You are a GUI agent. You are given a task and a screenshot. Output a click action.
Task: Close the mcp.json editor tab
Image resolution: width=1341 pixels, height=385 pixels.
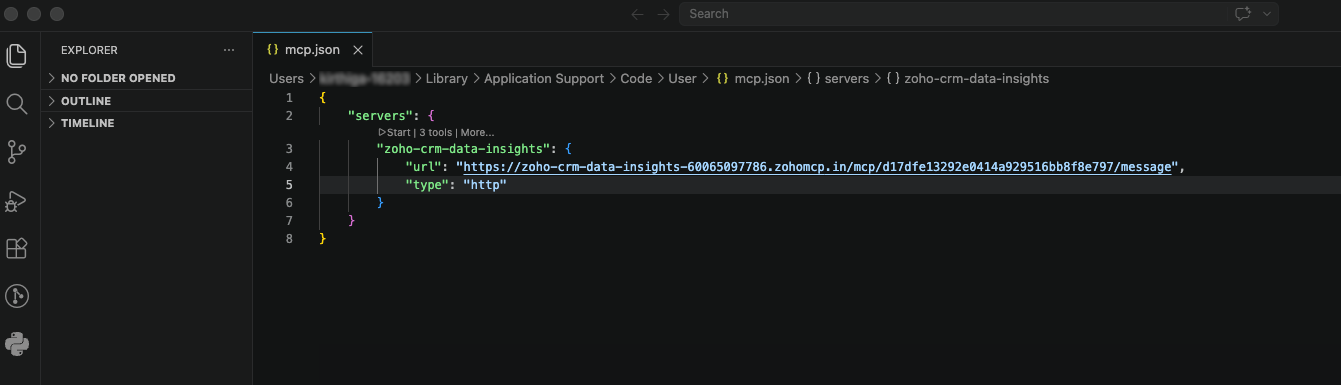358,50
